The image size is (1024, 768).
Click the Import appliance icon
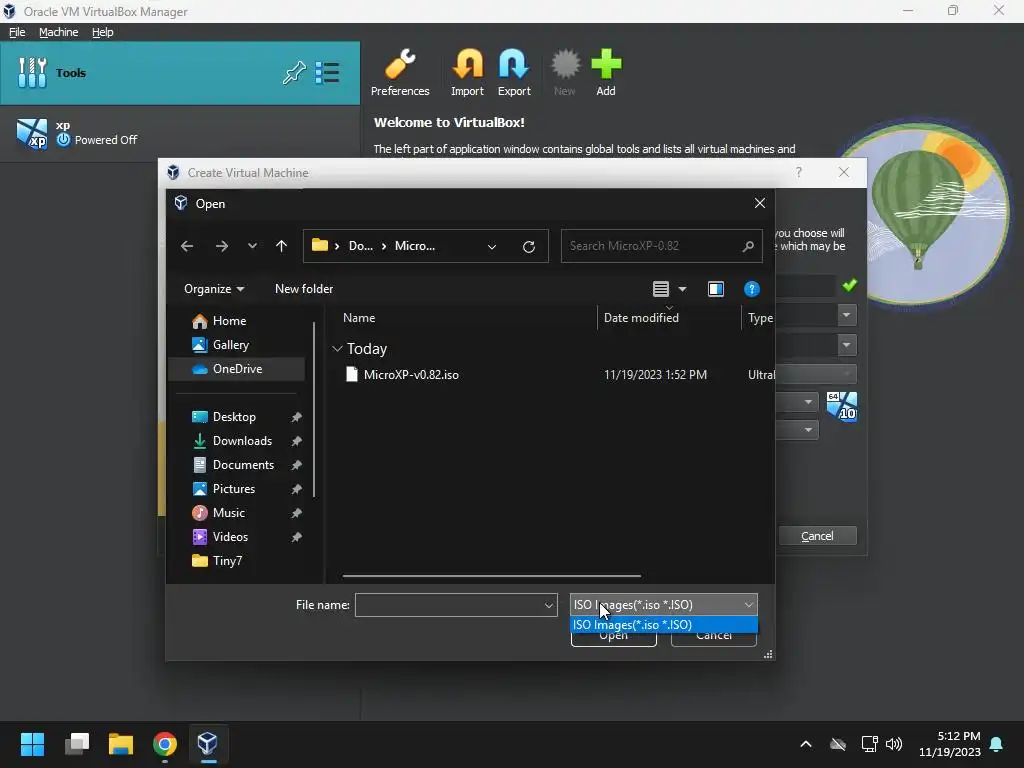point(467,72)
